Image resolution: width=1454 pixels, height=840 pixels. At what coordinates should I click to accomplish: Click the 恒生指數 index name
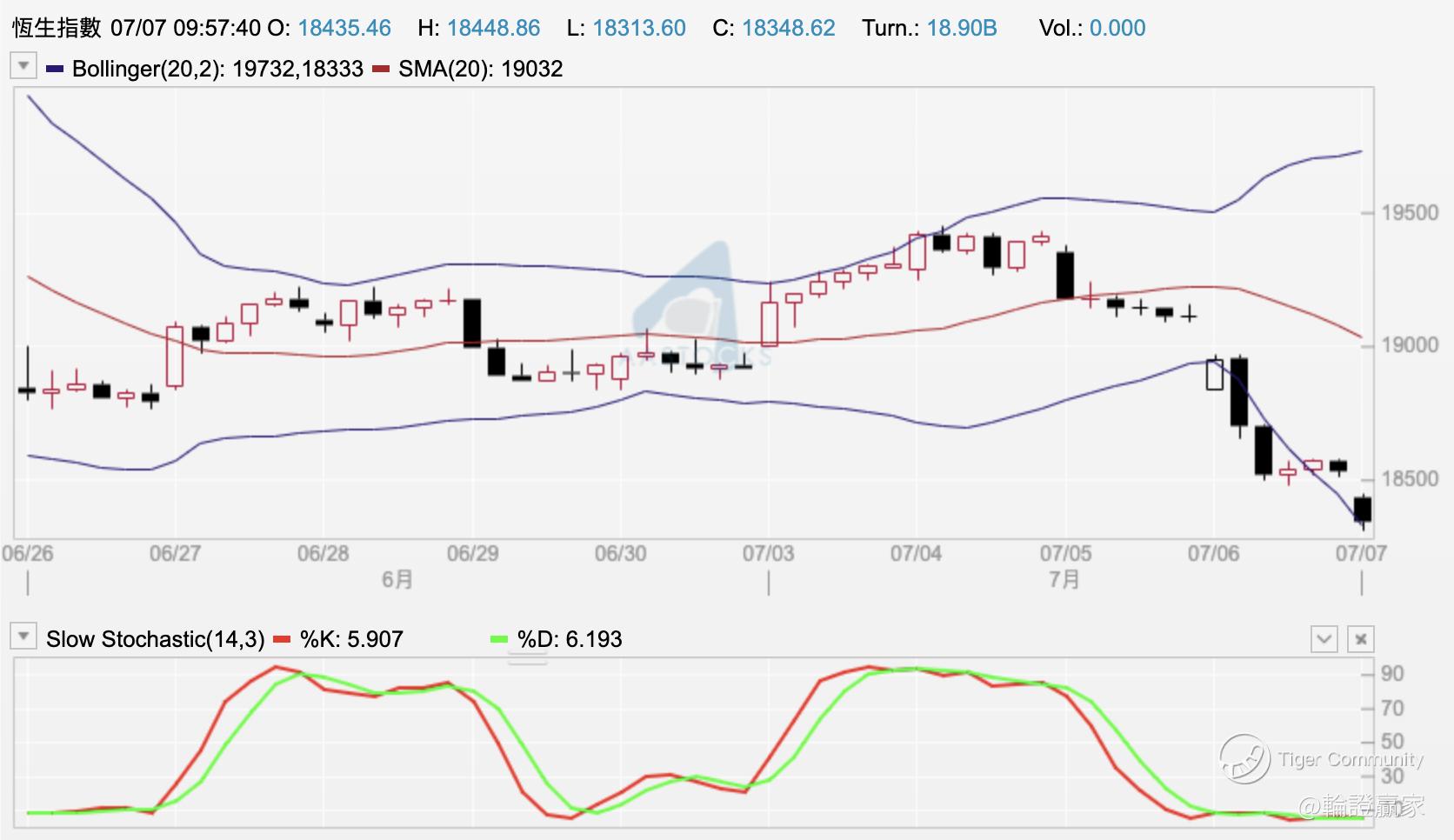[x=57, y=28]
